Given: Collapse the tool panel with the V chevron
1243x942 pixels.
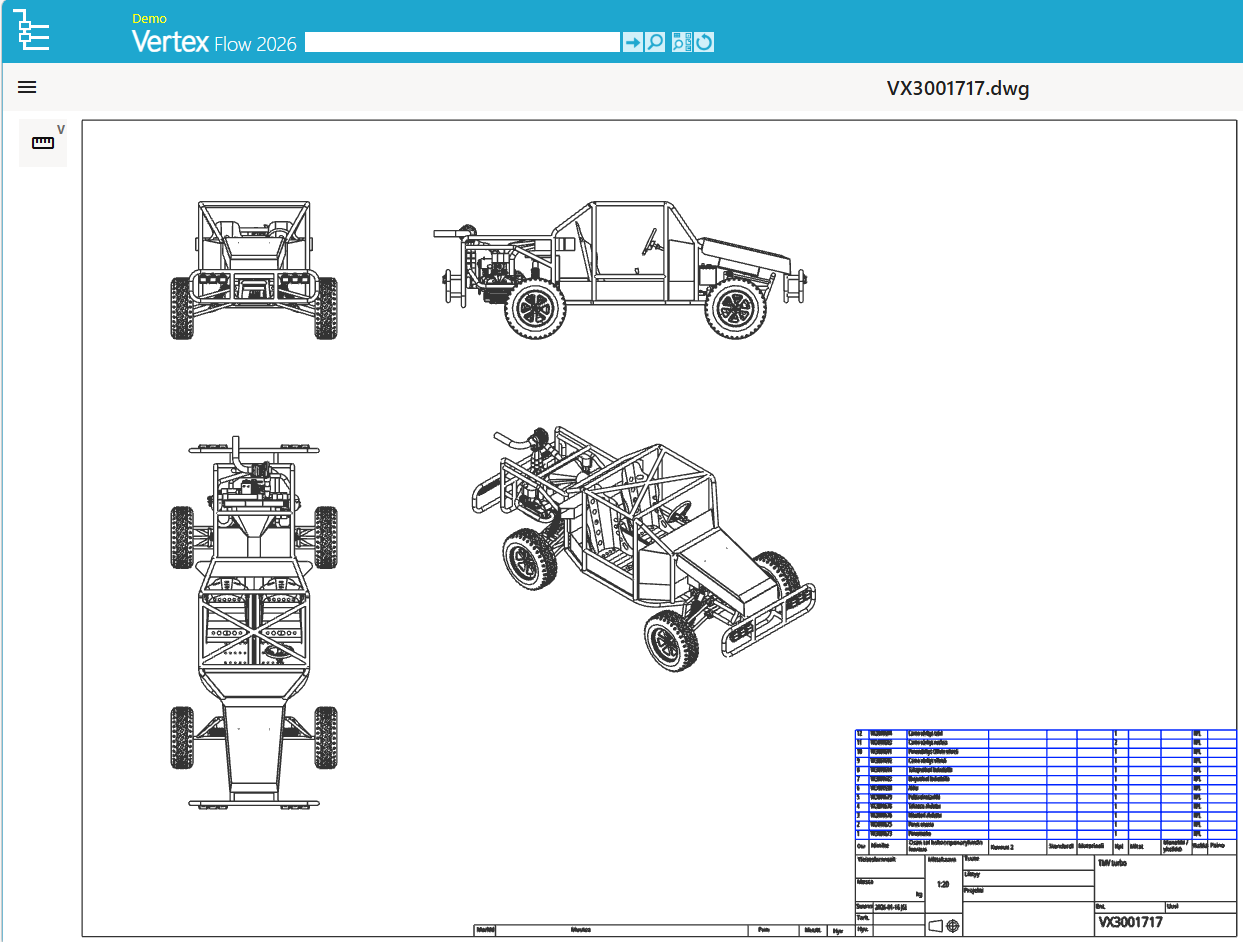Looking at the screenshot, I should pos(61,128).
